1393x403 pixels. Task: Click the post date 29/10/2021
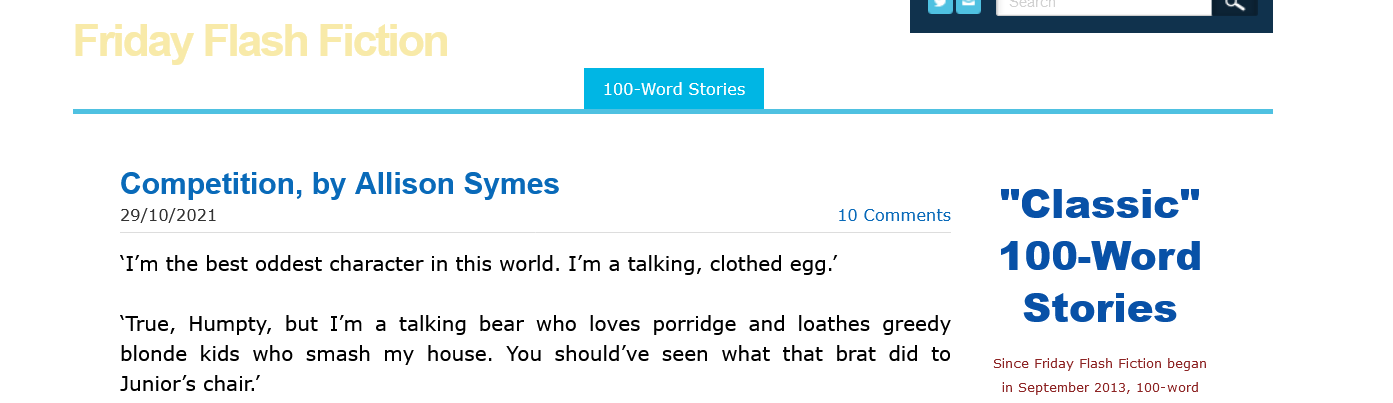168,215
